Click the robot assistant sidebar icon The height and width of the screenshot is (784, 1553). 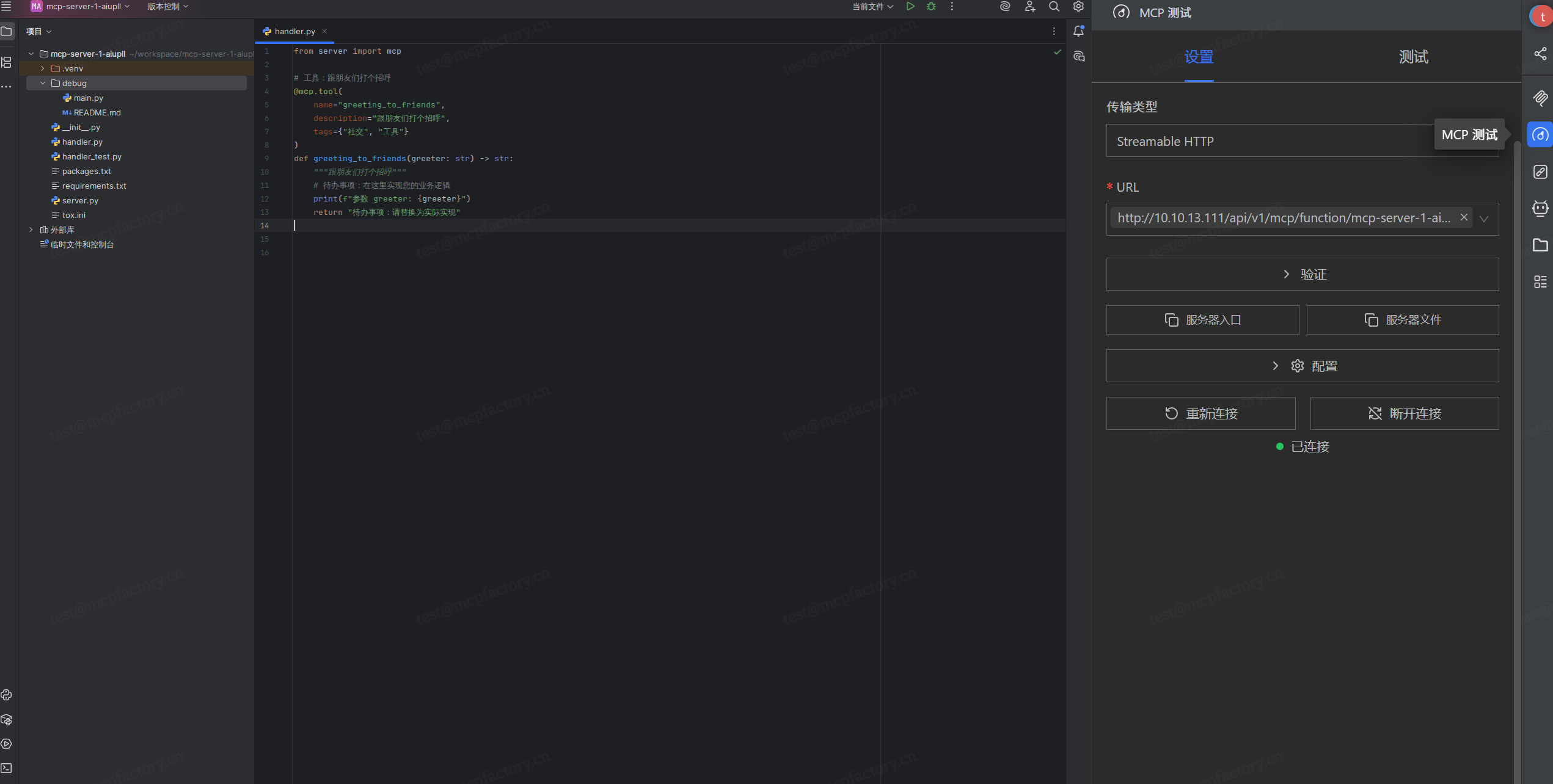tap(1540, 208)
